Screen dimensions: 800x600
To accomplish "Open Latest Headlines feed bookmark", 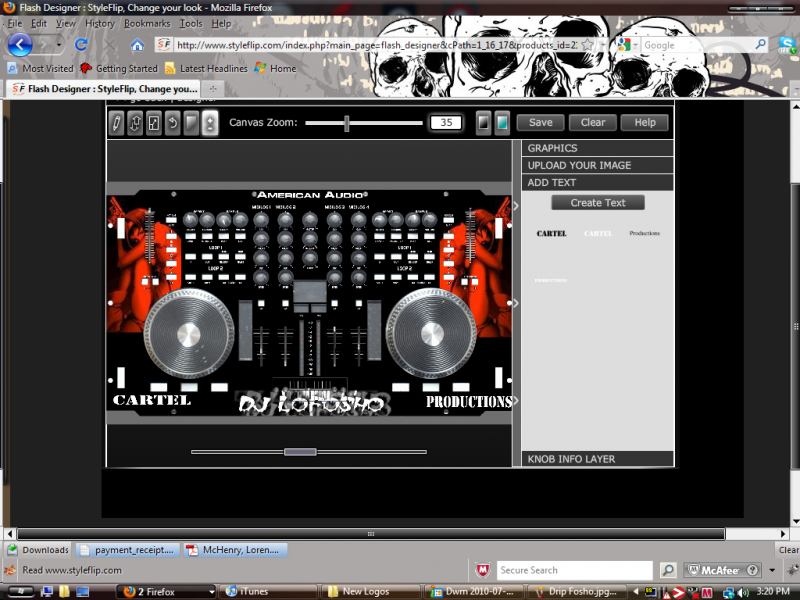I will click(207, 68).
